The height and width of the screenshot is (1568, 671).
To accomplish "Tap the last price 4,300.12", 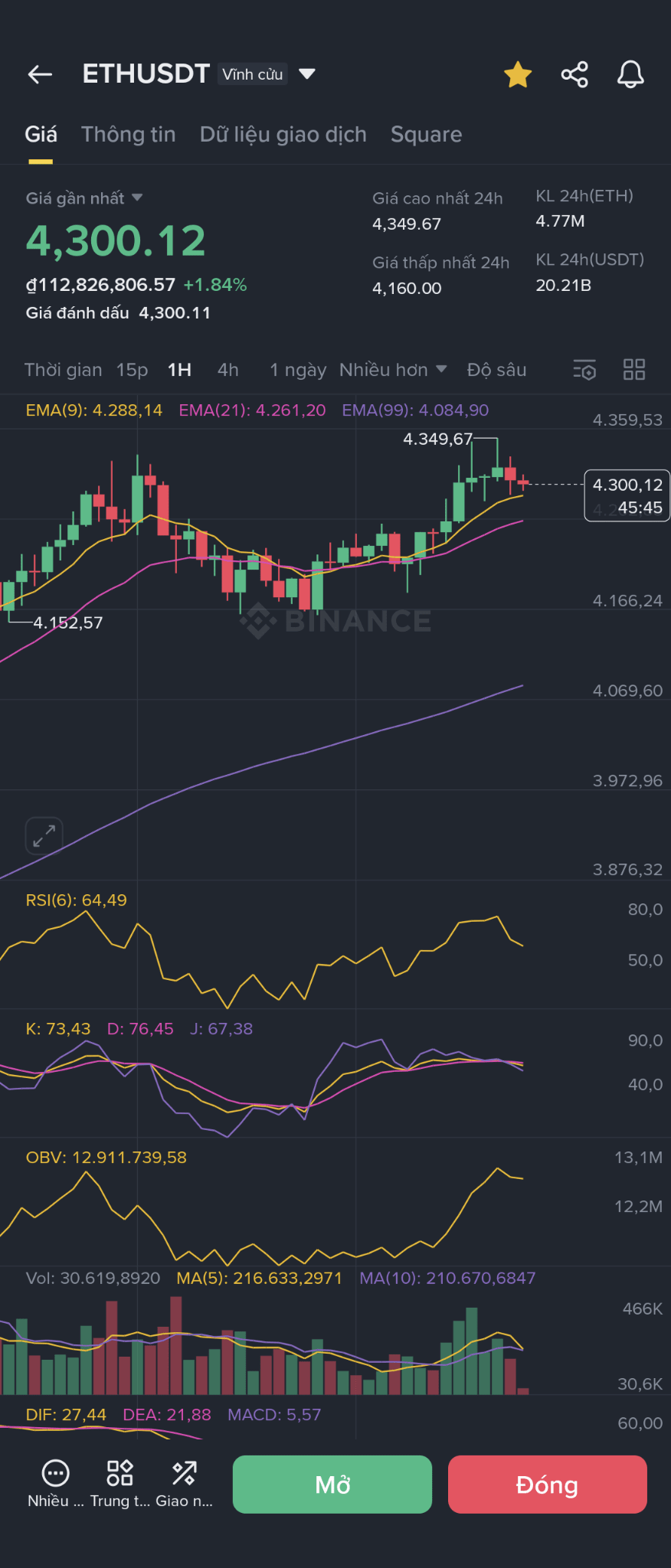I will [116, 241].
